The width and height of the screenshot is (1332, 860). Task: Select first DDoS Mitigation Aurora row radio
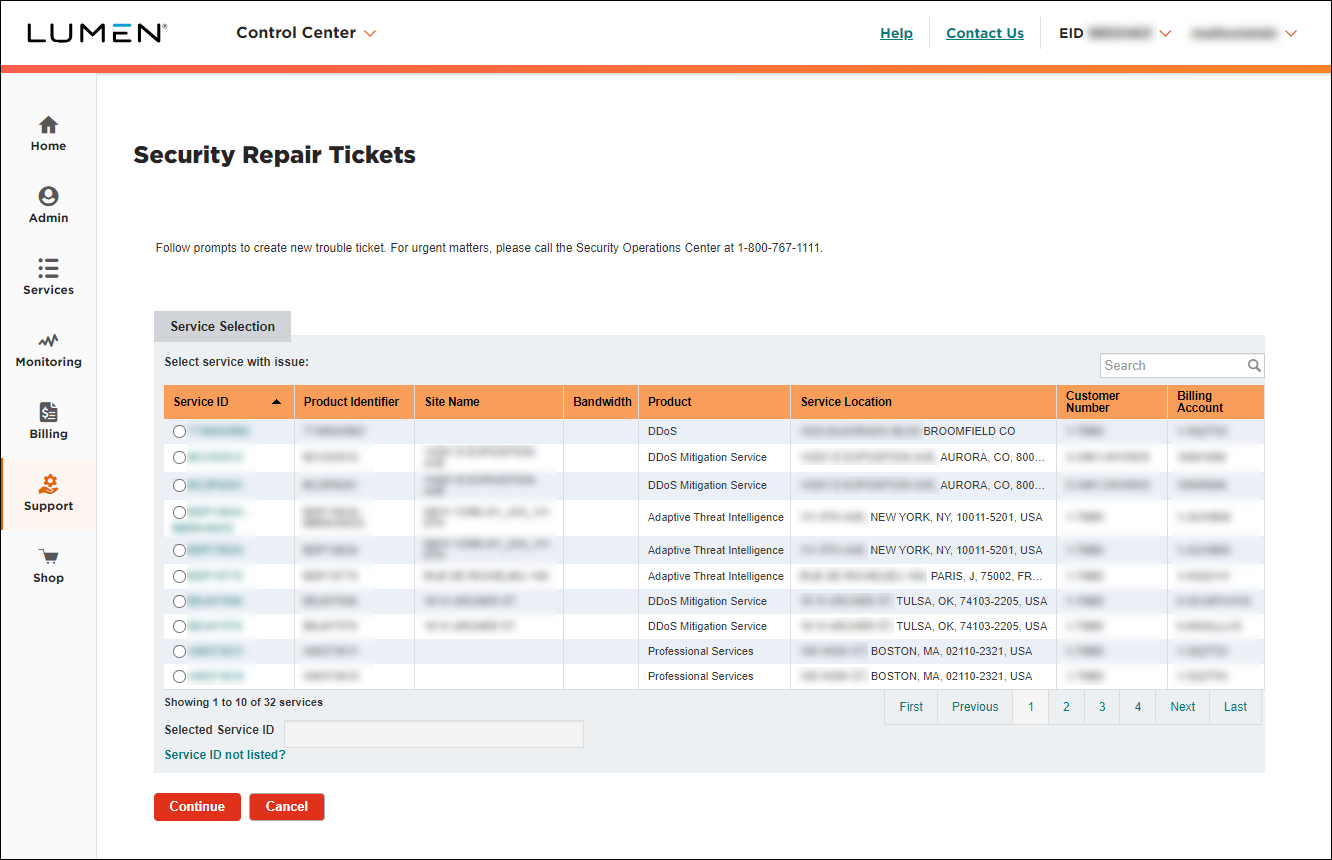[179, 457]
